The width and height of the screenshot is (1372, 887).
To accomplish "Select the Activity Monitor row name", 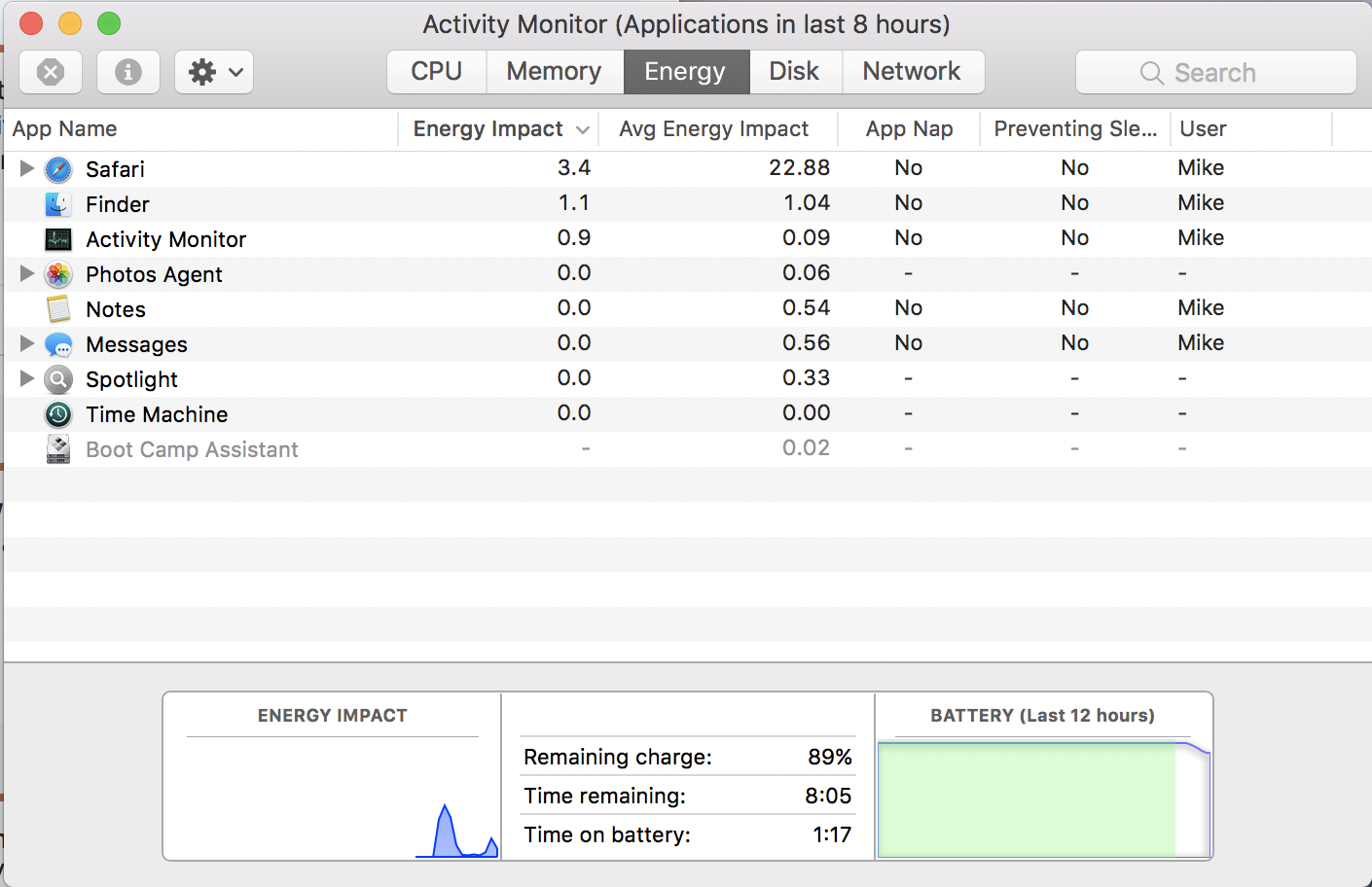I will (165, 239).
